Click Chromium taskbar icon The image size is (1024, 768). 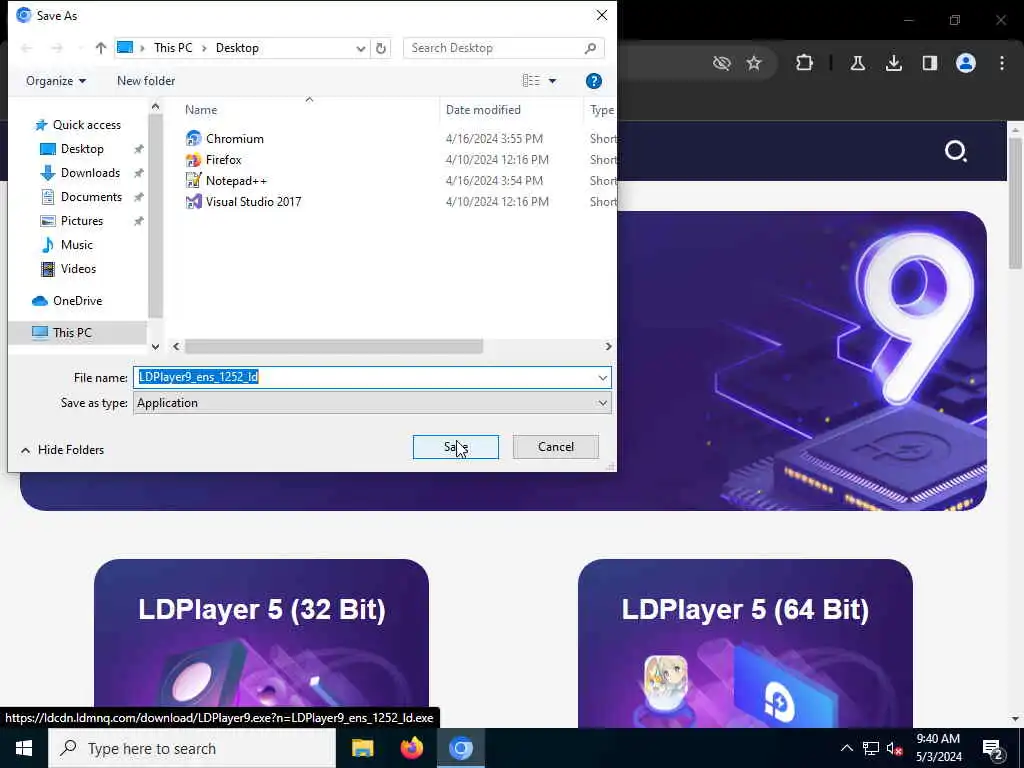461,748
